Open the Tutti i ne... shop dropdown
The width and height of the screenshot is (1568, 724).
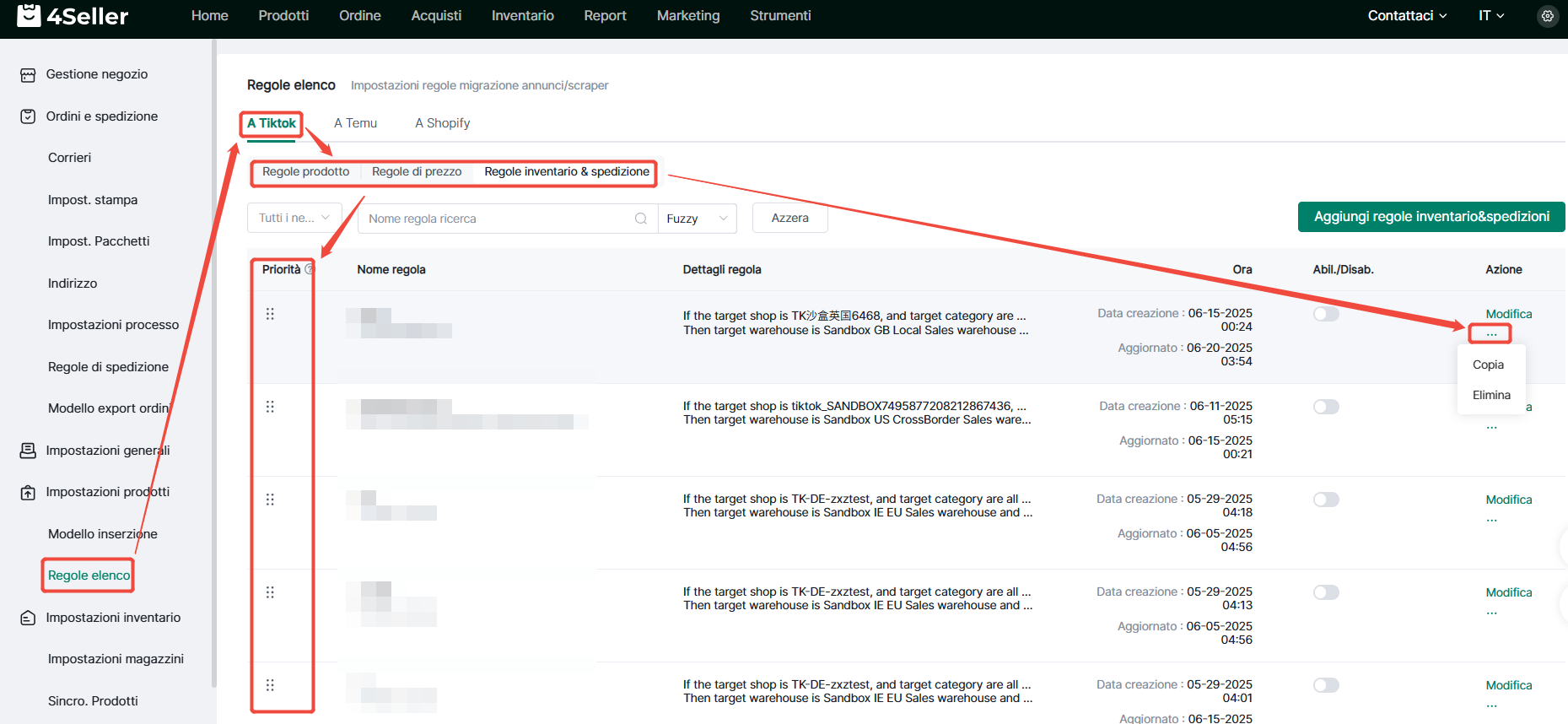click(x=294, y=218)
